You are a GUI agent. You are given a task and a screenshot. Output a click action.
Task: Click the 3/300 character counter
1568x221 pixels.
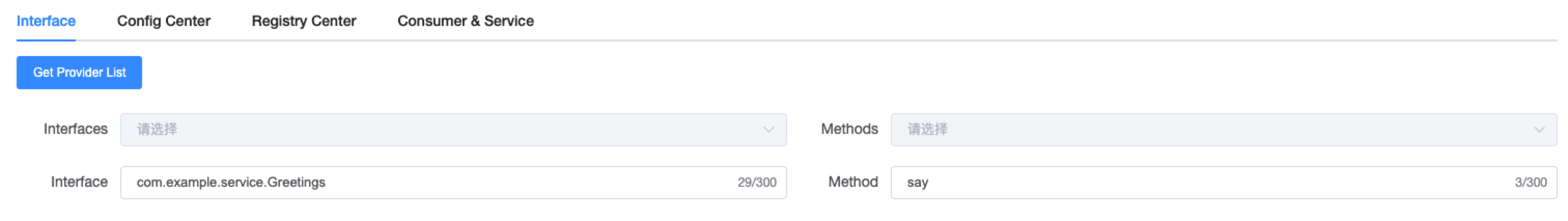pyautogui.click(x=1530, y=183)
